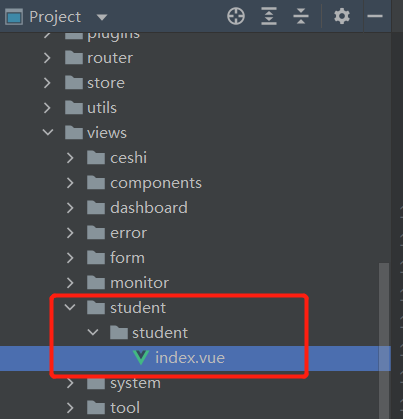Expand the dashboard folder
Screen dimensions: 403x419
pyautogui.click(x=70, y=208)
